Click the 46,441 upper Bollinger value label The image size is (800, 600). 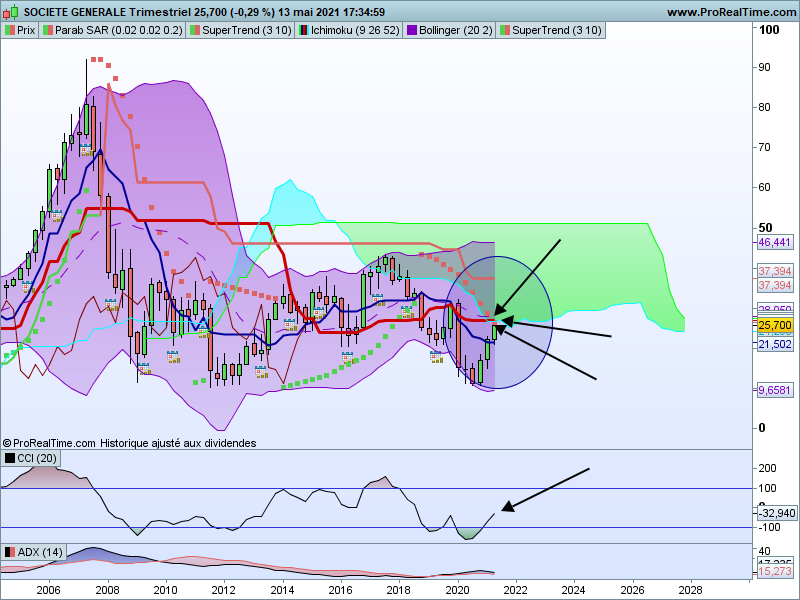point(774,242)
